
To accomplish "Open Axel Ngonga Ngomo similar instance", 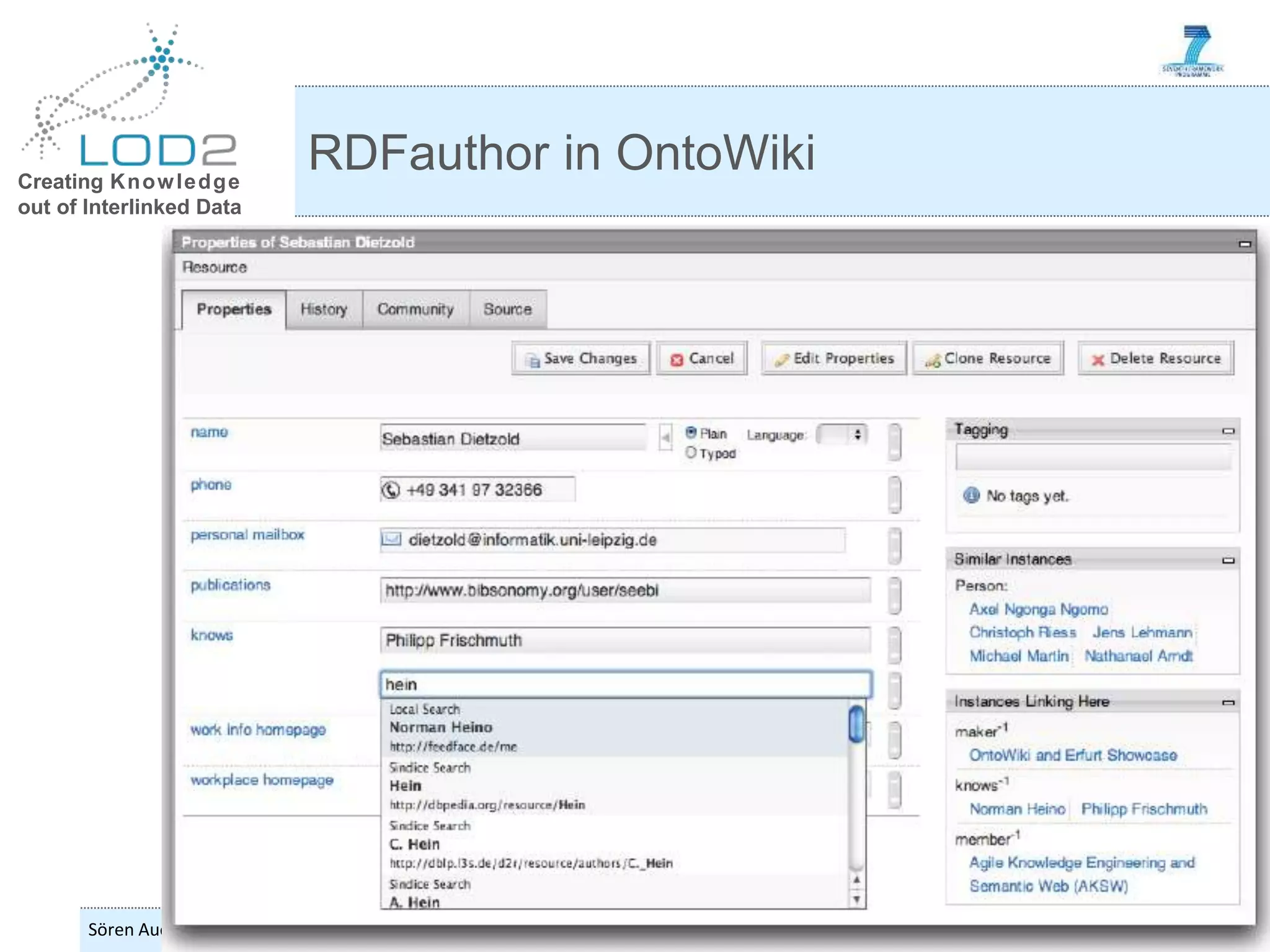I will (1038, 609).
